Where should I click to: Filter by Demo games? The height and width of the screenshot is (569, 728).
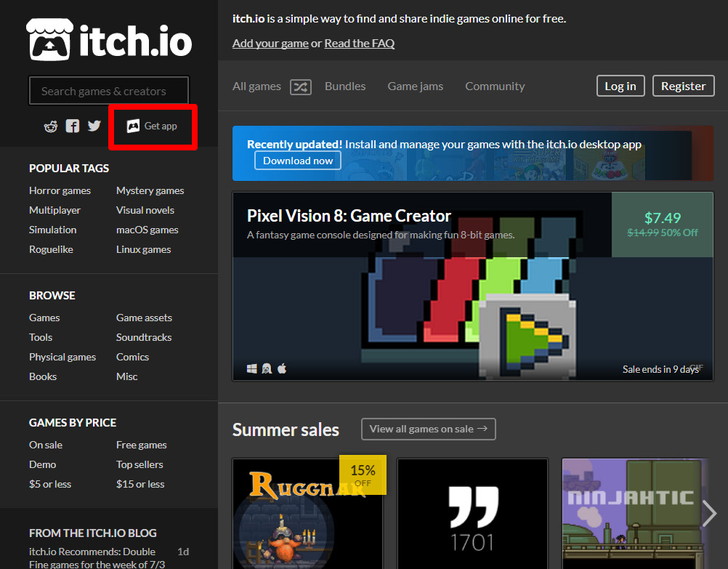(42, 465)
